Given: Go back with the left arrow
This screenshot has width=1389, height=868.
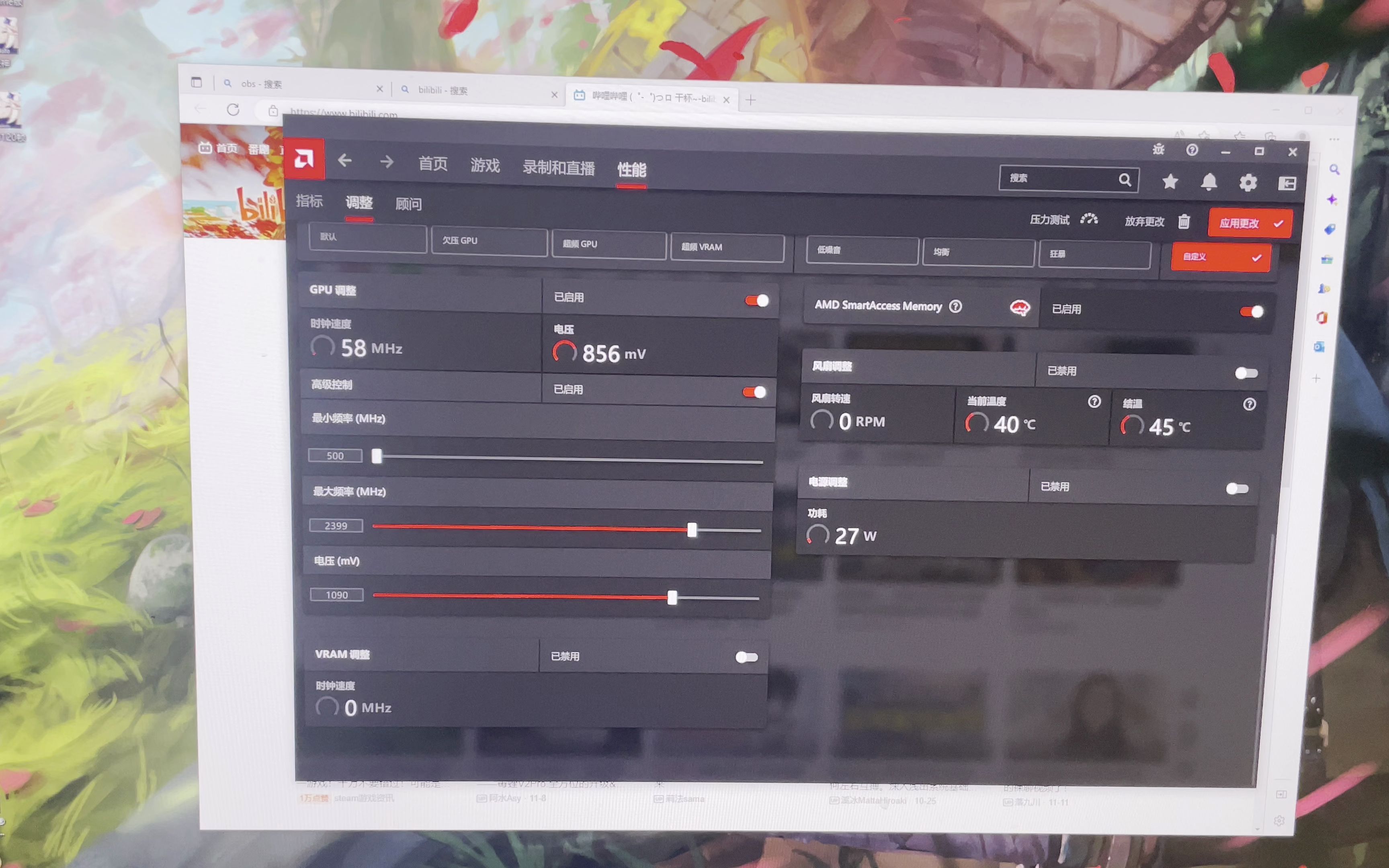Looking at the screenshot, I should [345, 161].
